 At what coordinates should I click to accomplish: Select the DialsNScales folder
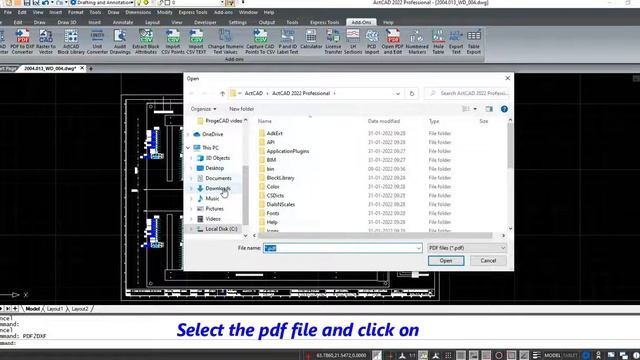280,204
